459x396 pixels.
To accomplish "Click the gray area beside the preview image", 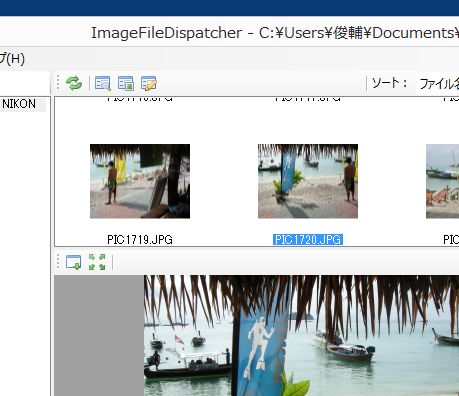I will pos(99,336).
